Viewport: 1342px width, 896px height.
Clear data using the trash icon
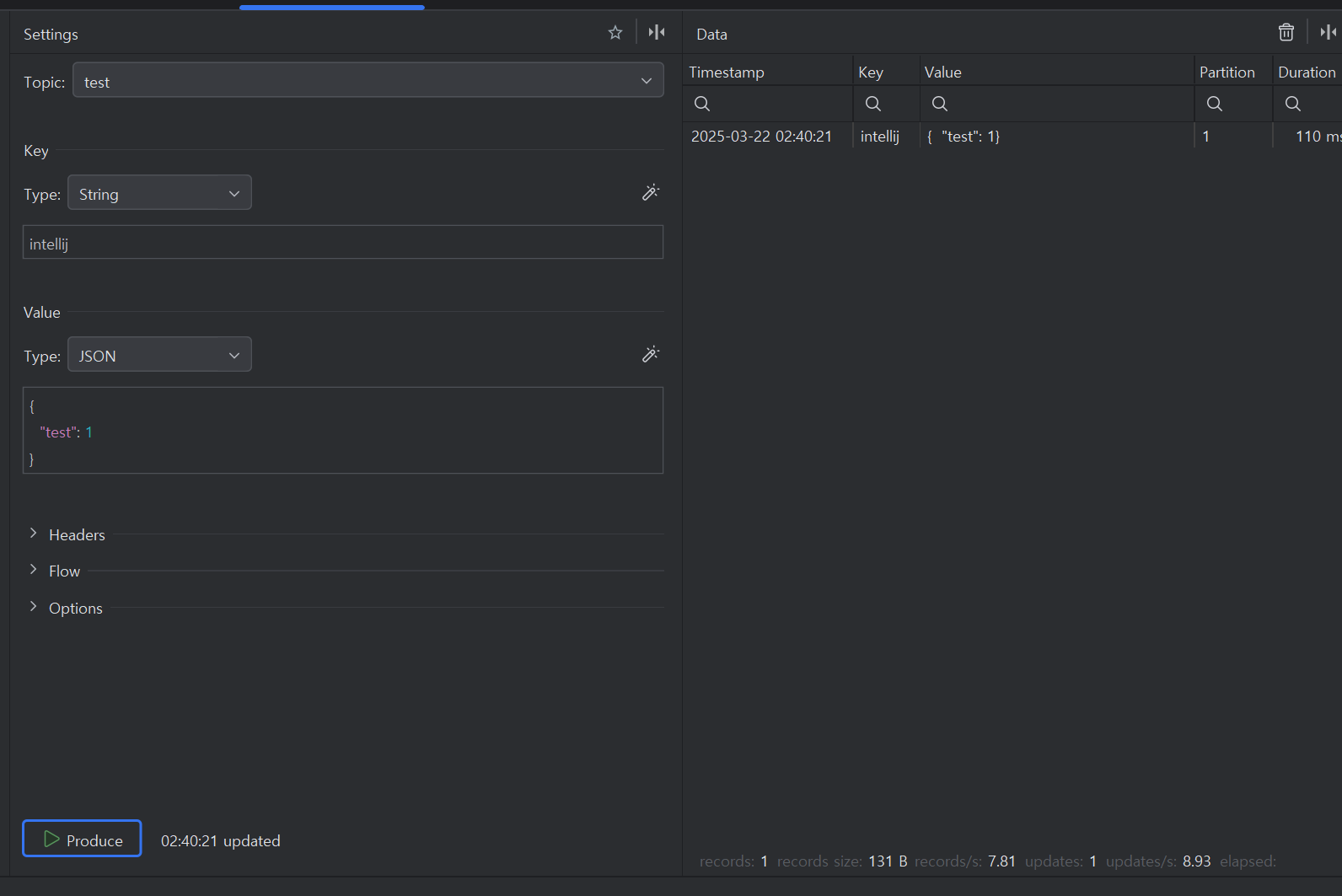click(1286, 33)
